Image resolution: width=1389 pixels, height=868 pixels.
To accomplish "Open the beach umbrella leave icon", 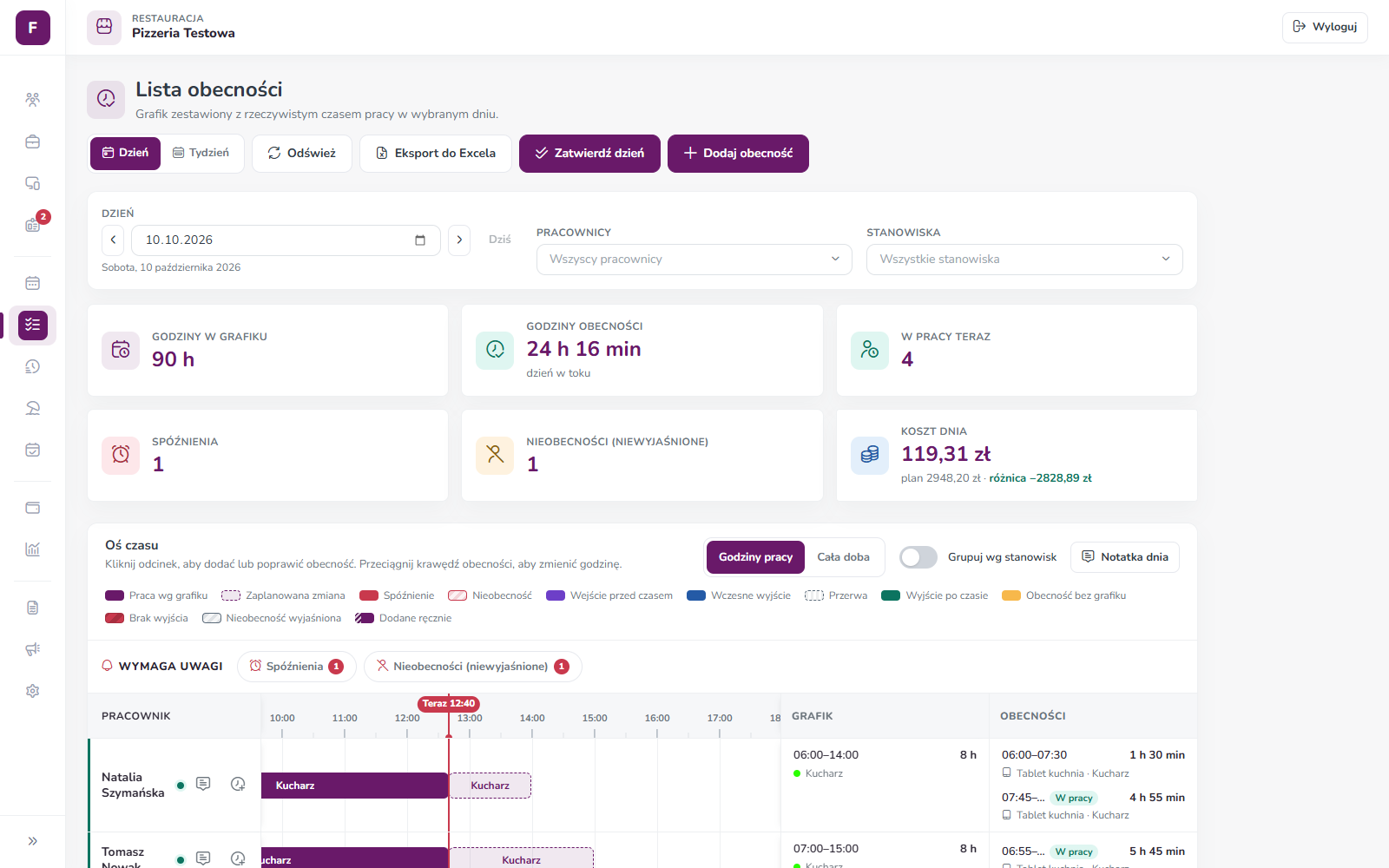I will click(32, 408).
